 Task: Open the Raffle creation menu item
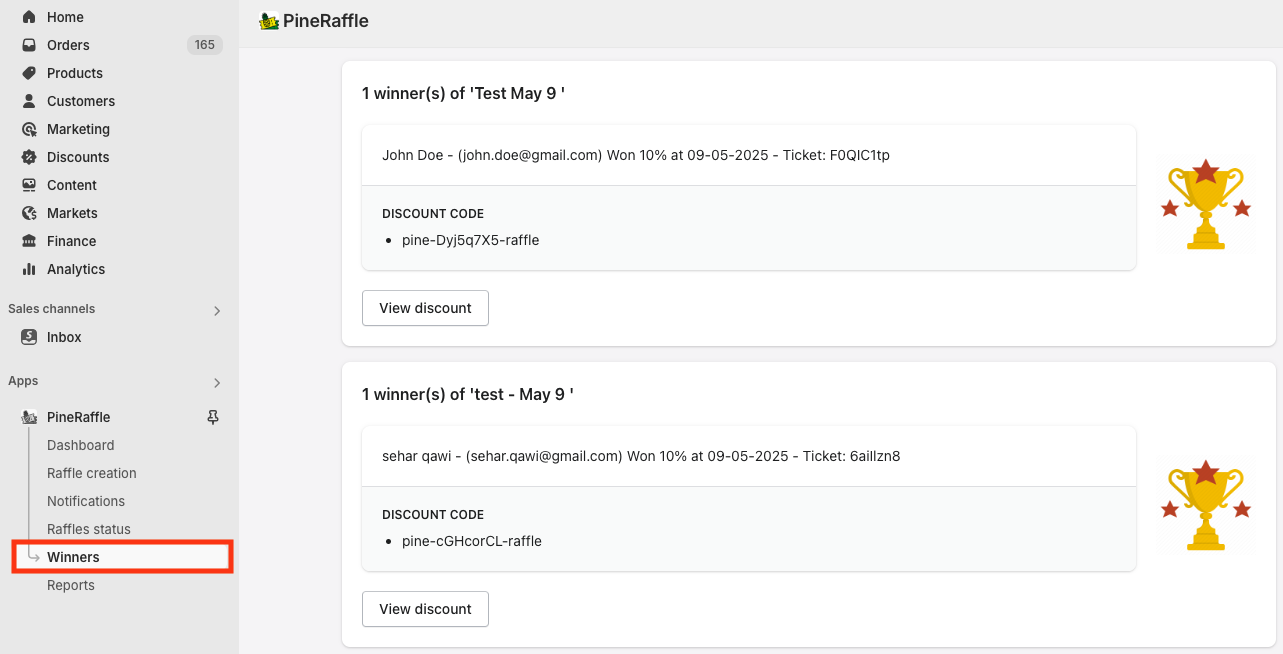92,473
